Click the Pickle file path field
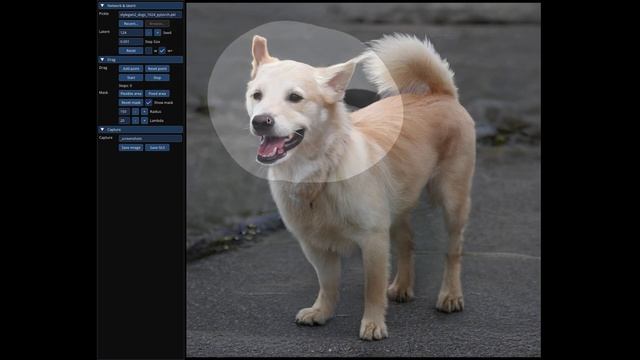The image size is (640, 360). coord(150,15)
